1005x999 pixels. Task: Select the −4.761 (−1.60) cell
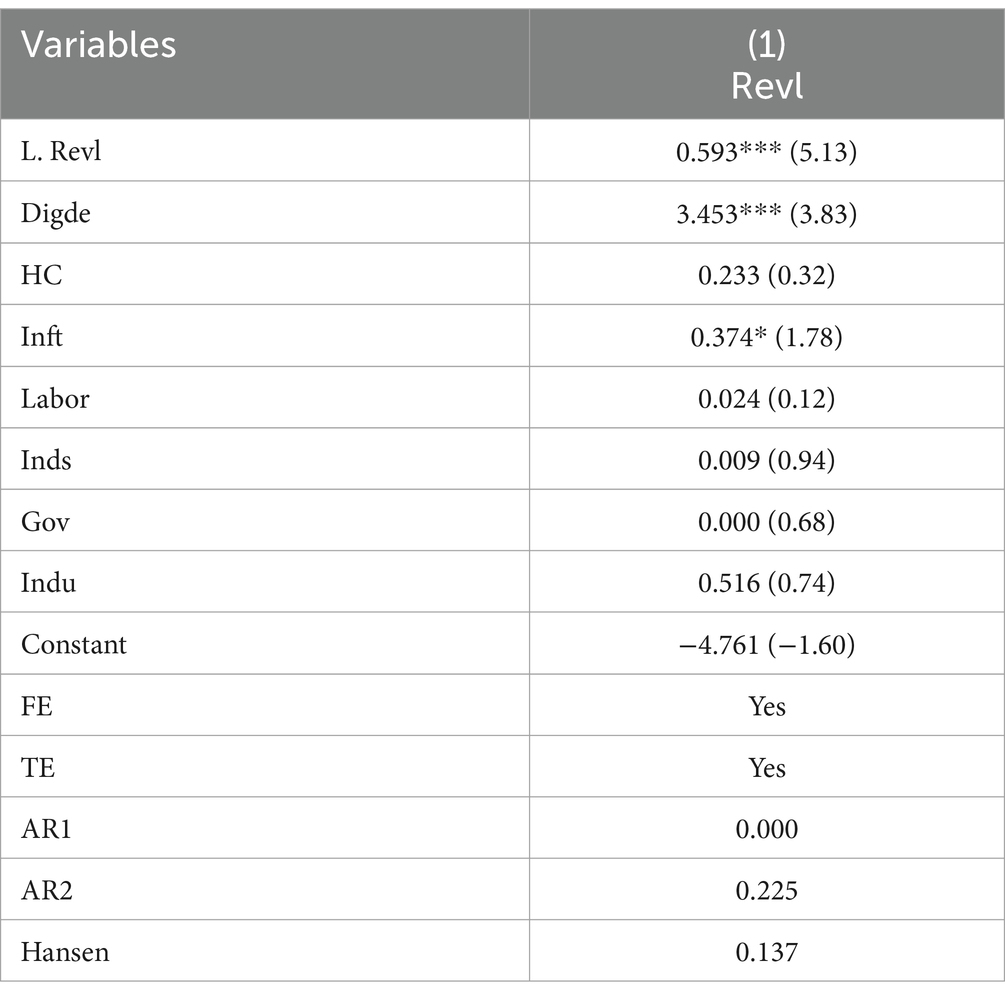[x=767, y=644]
